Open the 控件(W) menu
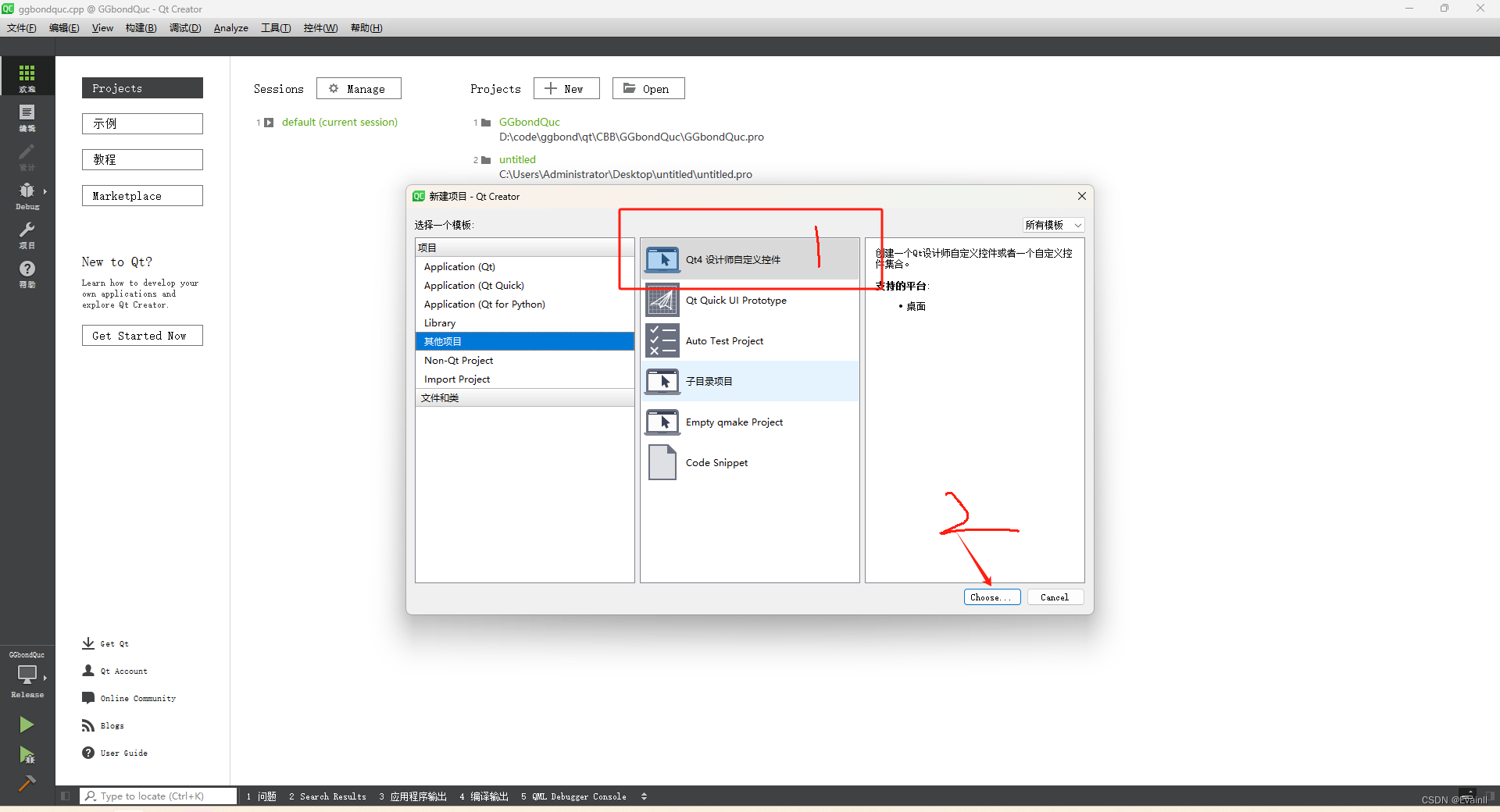Image resolution: width=1500 pixels, height=812 pixels. [321, 28]
